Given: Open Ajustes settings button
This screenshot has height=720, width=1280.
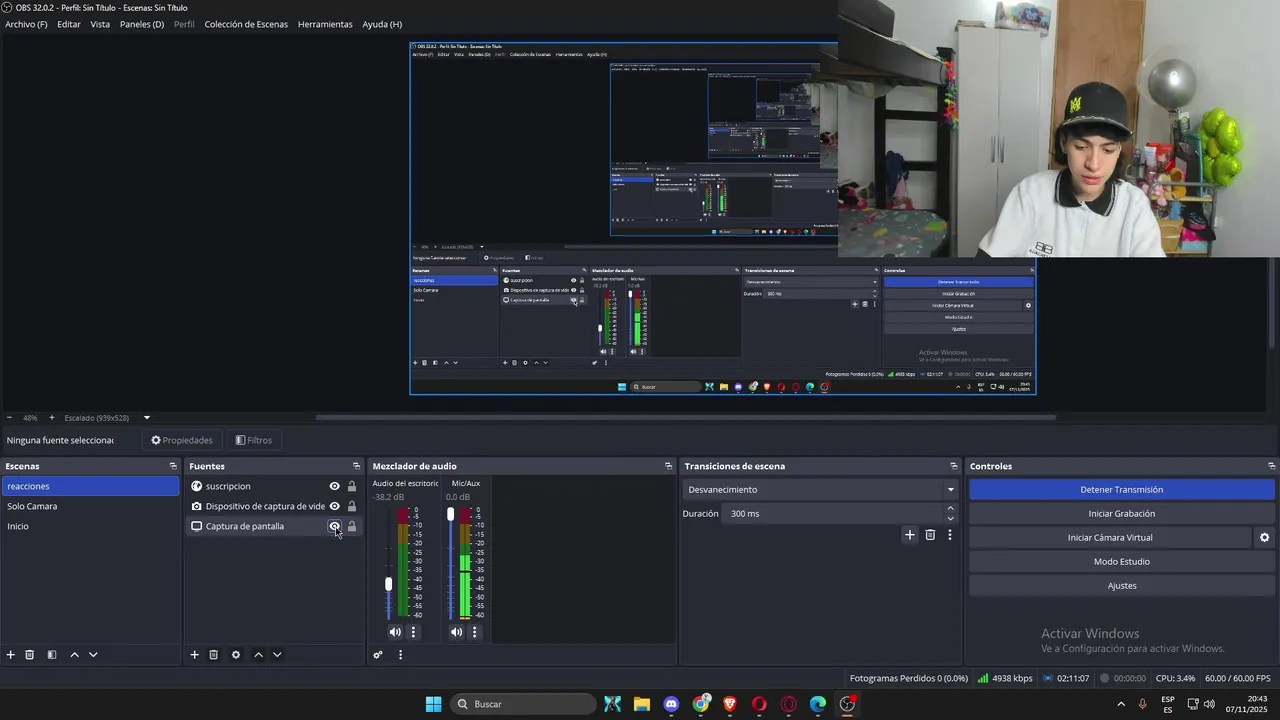Looking at the screenshot, I should 1121,586.
